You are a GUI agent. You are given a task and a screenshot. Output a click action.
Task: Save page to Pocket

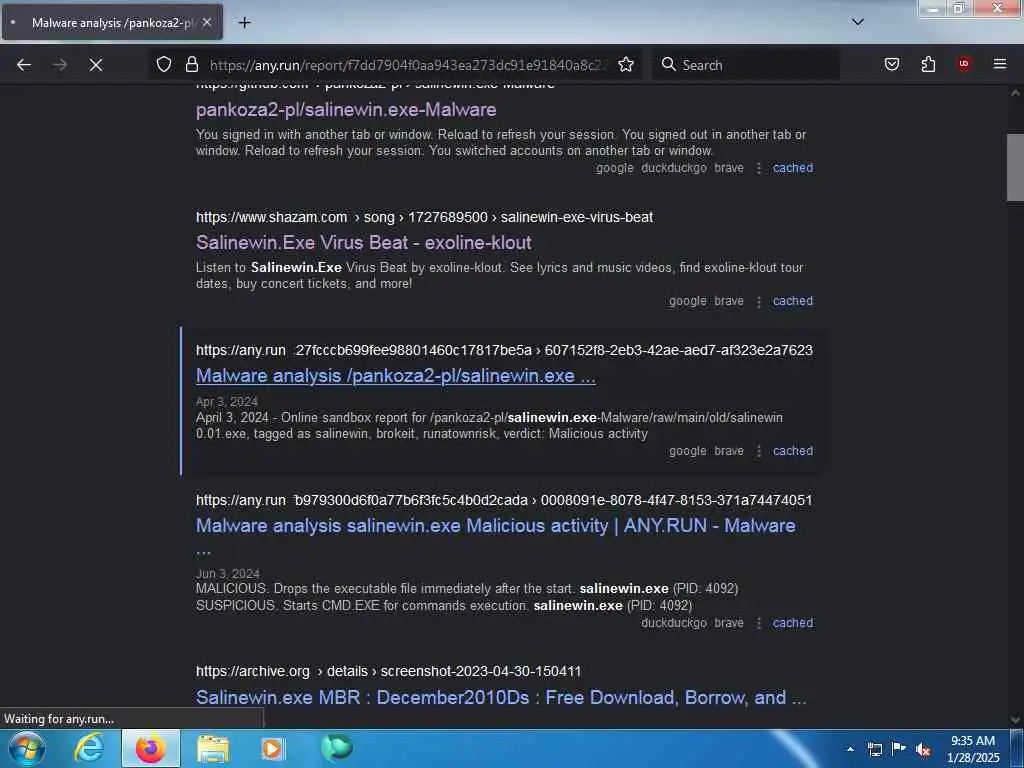(891, 64)
